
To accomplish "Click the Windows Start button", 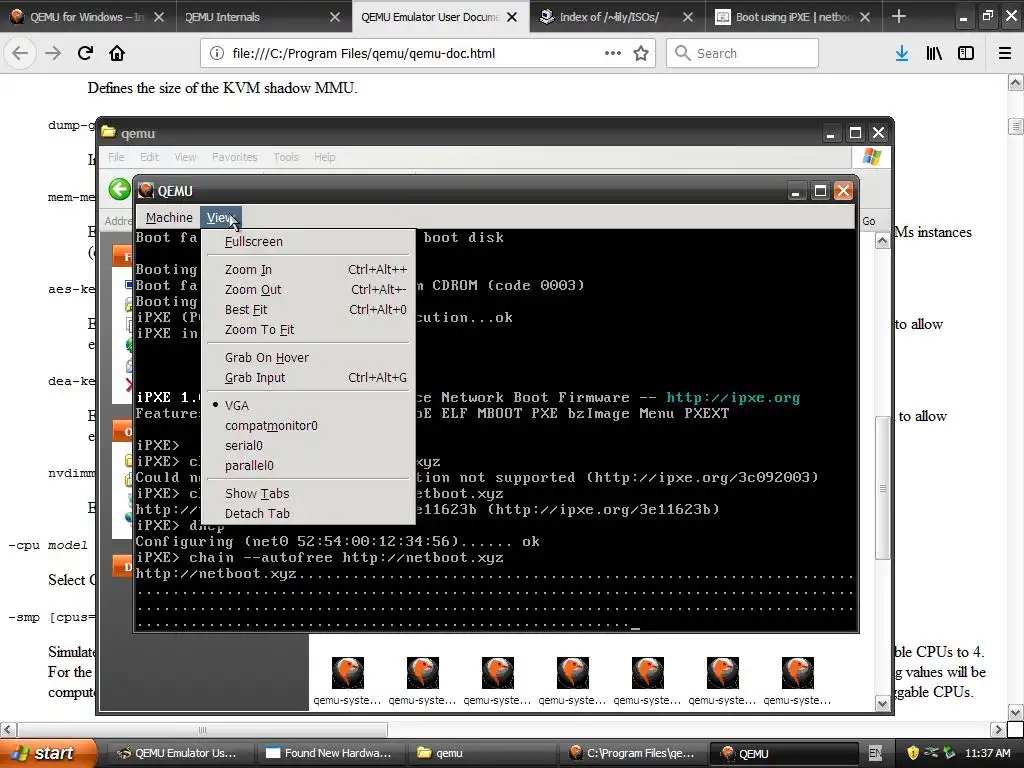I will tap(47, 753).
